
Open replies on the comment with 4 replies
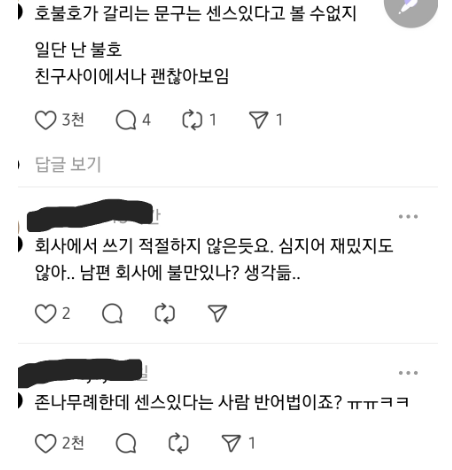(126, 120)
